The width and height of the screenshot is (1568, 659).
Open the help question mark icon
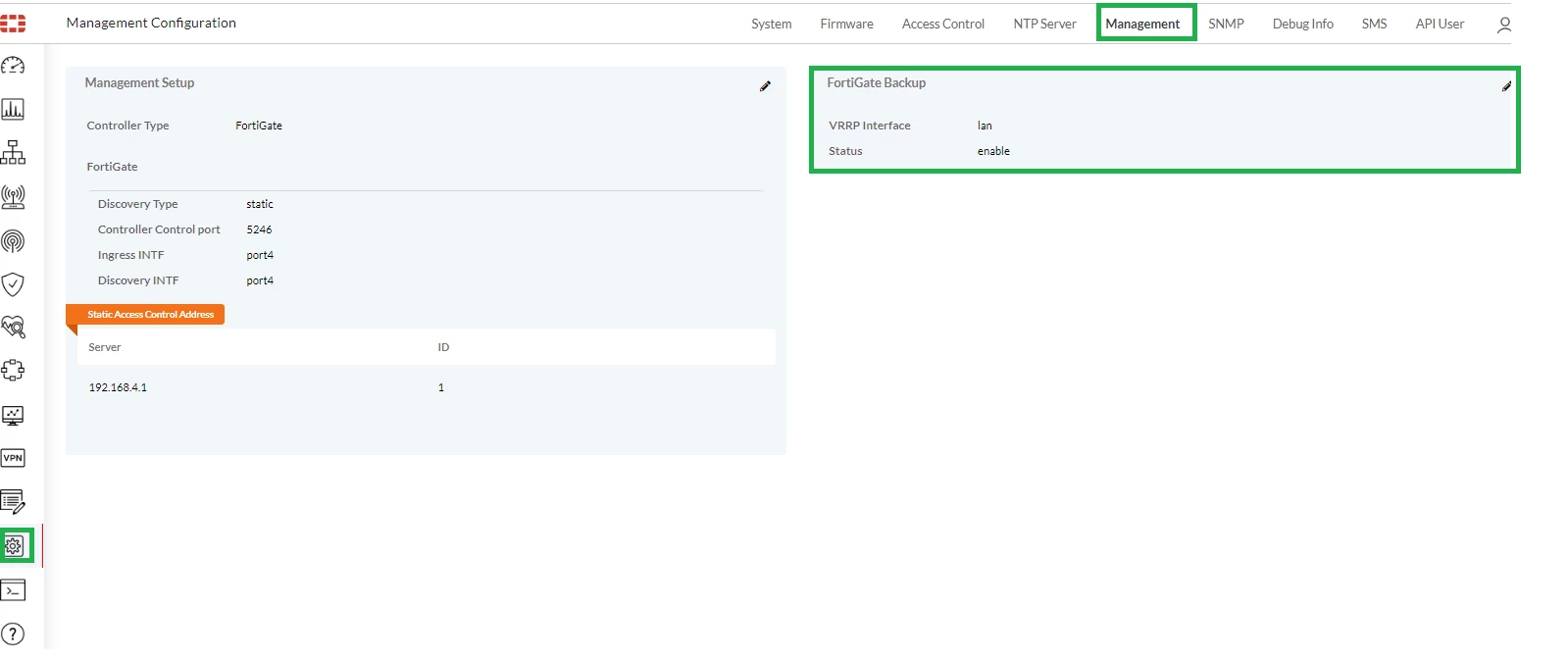coord(13,634)
